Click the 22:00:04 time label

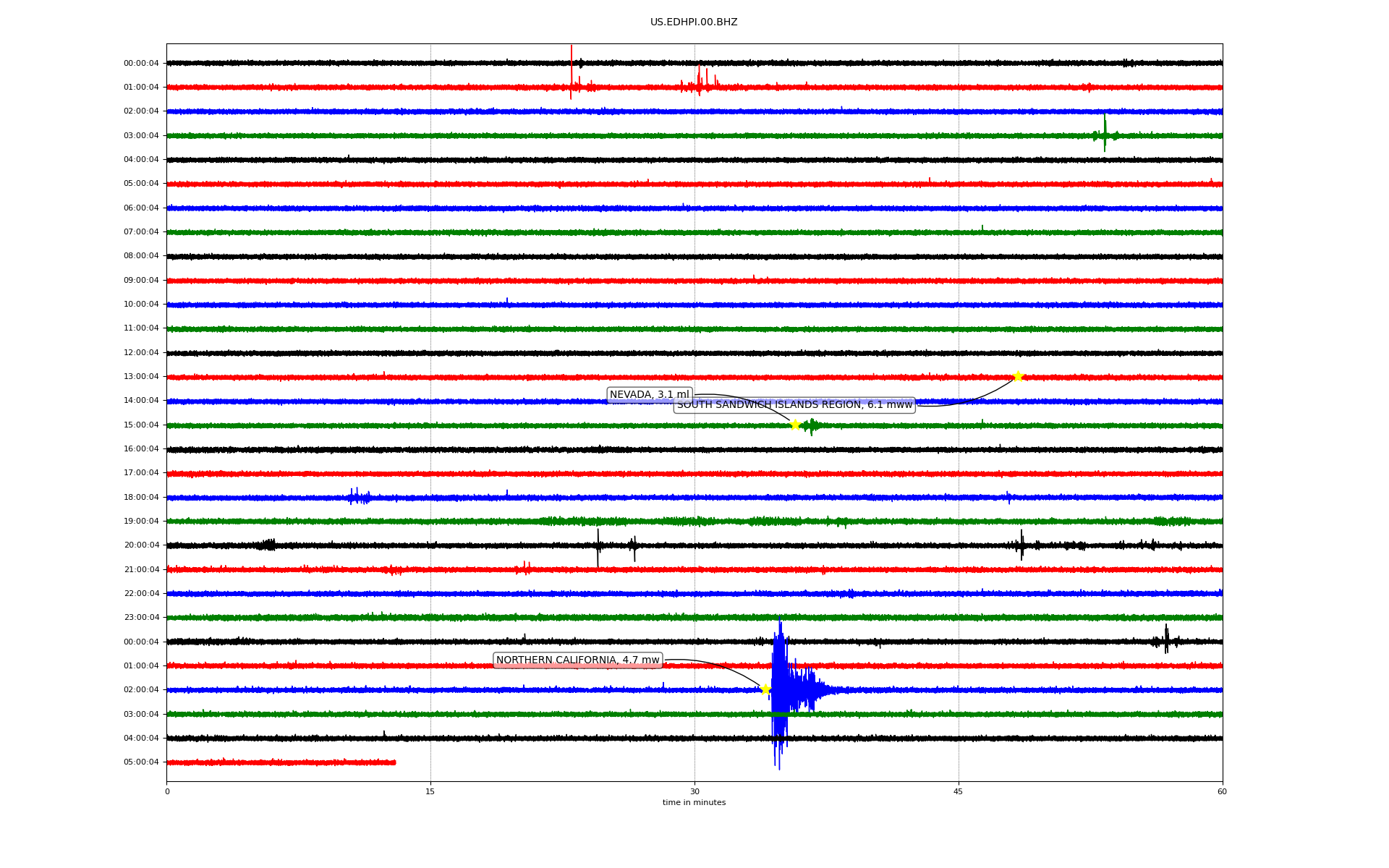click(141, 594)
